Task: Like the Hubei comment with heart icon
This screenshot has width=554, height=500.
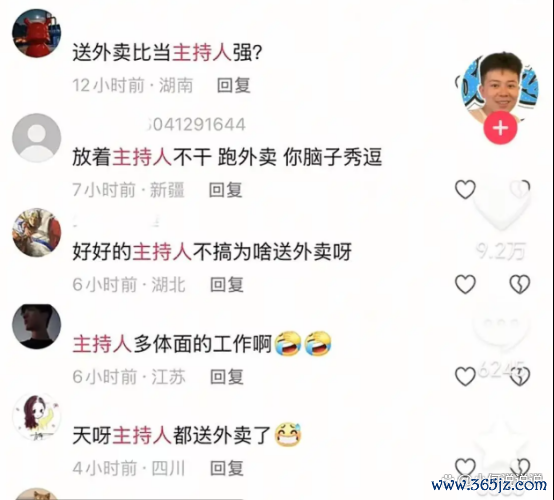Action: 465,284
